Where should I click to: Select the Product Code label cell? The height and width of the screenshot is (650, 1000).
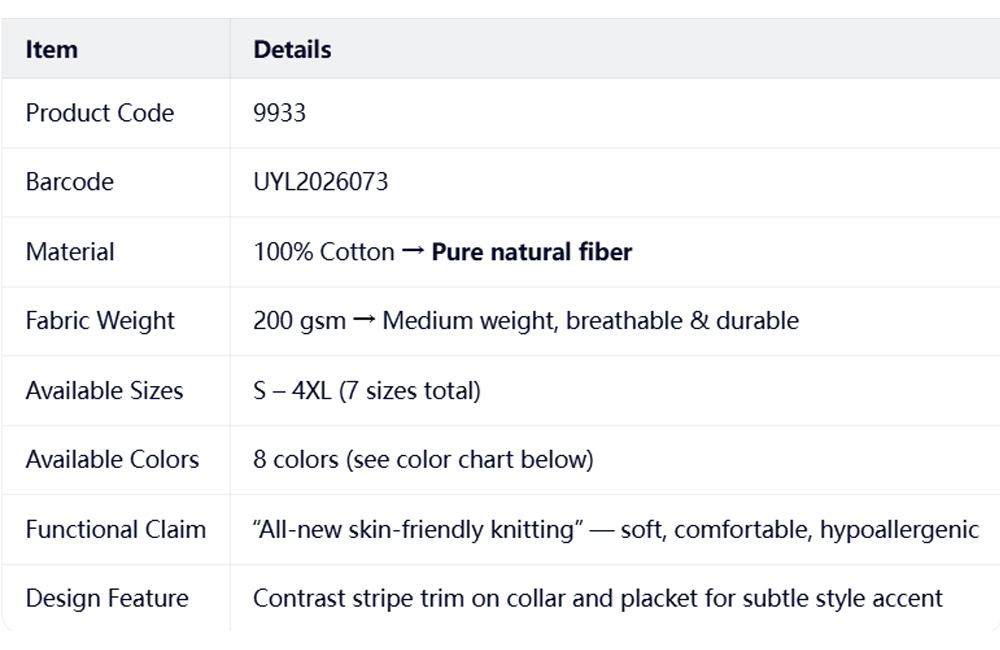point(100,113)
